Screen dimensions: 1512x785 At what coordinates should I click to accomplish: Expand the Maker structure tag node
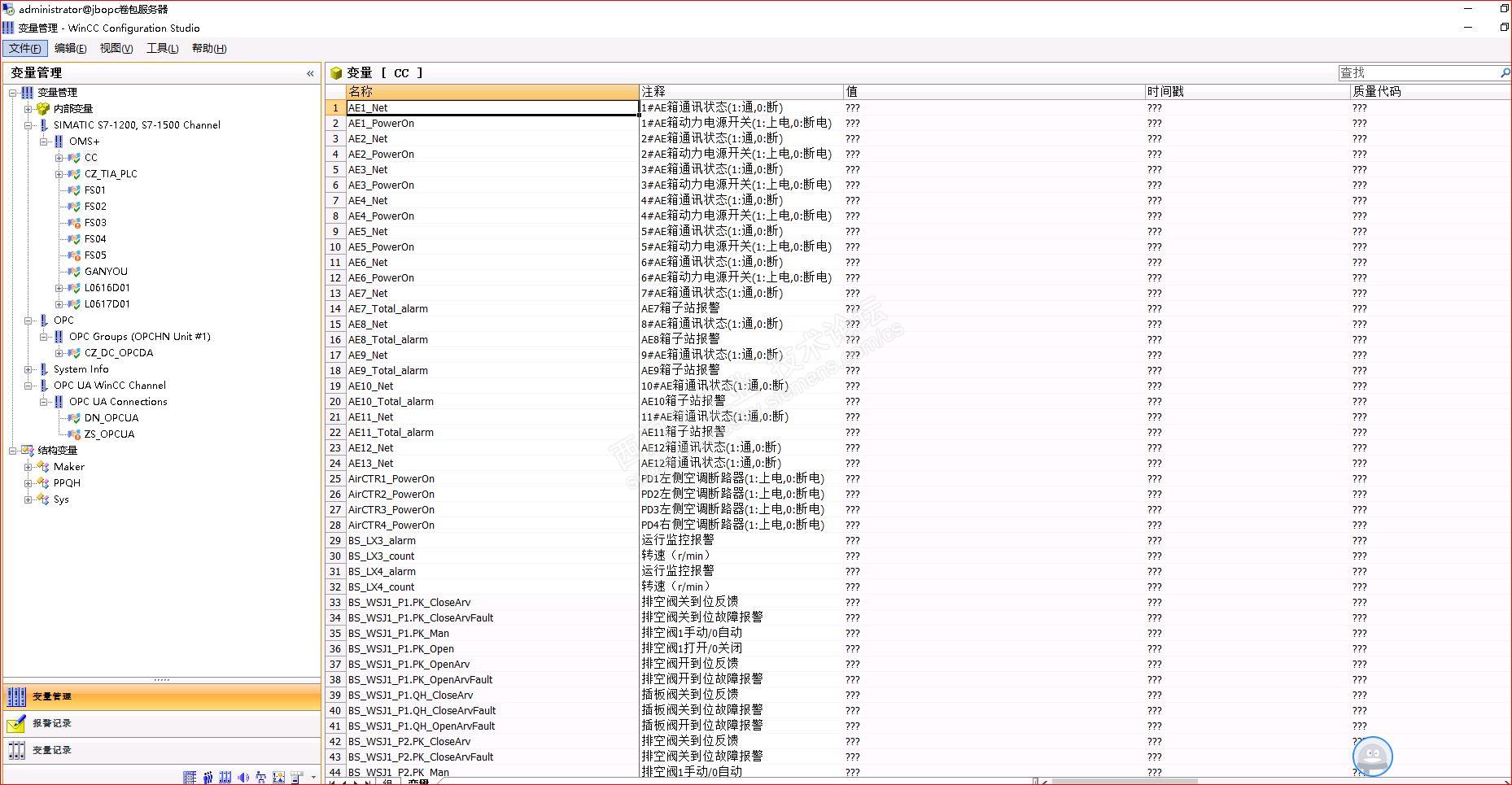(x=28, y=467)
